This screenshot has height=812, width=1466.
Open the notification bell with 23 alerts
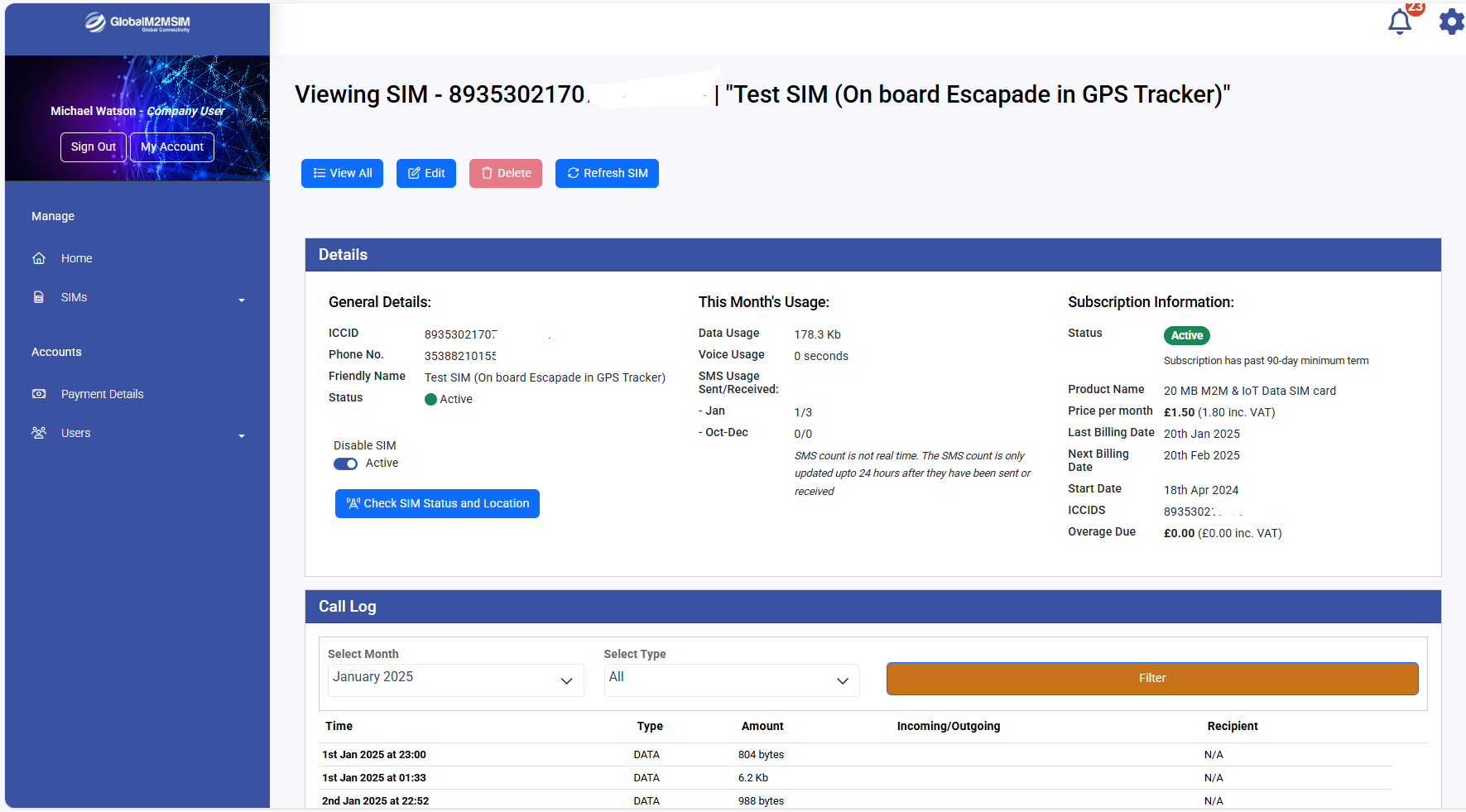pyautogui.click(x=1399, y=21)
